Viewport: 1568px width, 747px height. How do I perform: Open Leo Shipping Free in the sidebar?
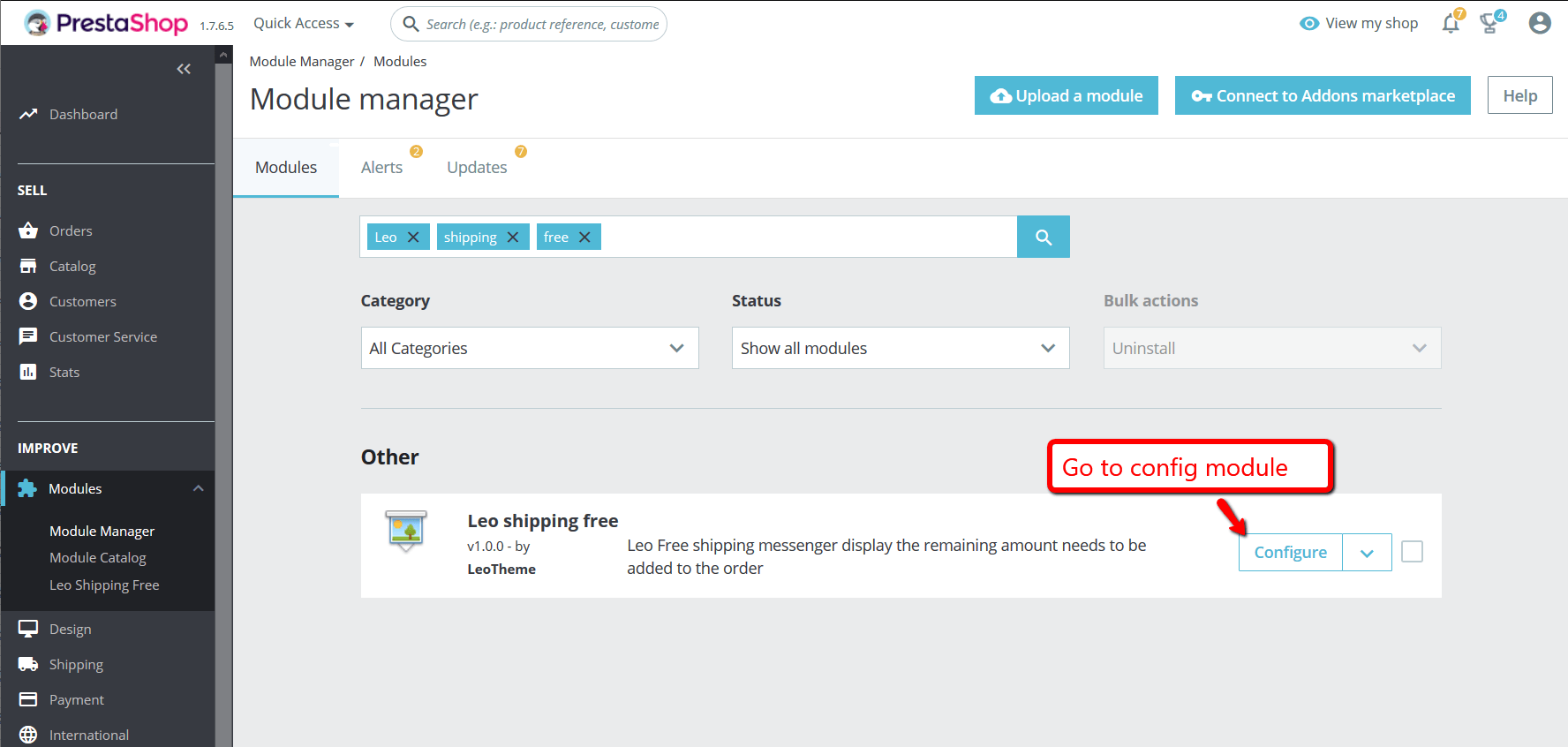click(x=104, y=585)
